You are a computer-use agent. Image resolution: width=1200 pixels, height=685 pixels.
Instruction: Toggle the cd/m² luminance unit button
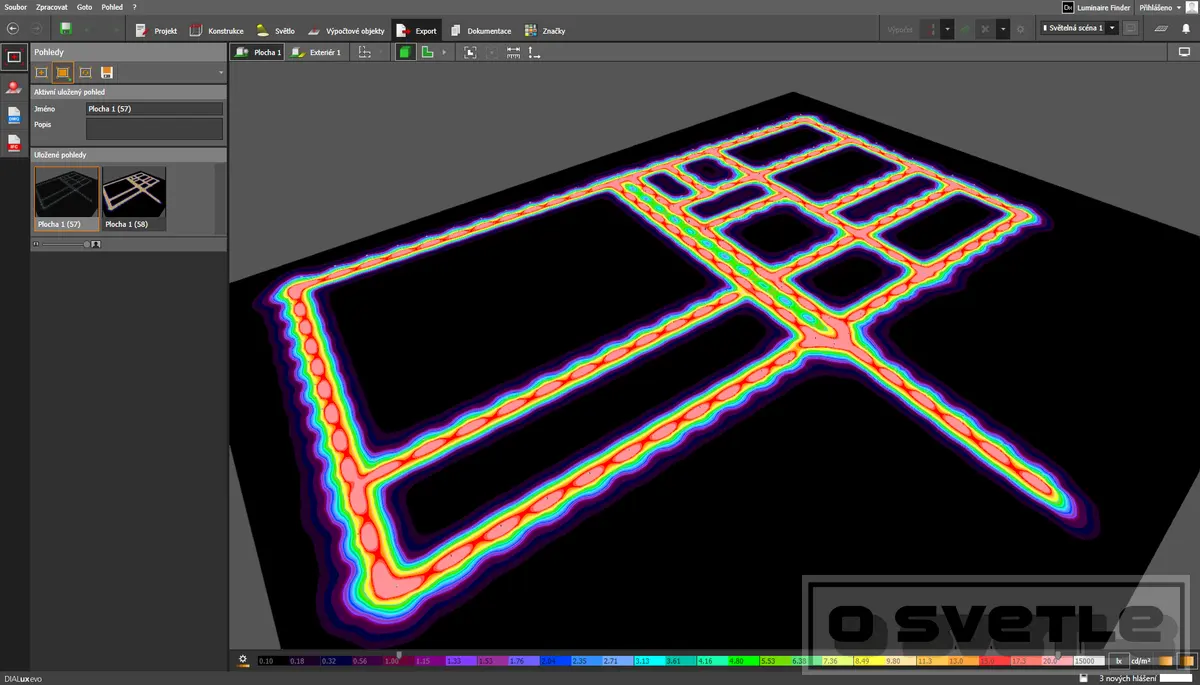click(1141, 661)
